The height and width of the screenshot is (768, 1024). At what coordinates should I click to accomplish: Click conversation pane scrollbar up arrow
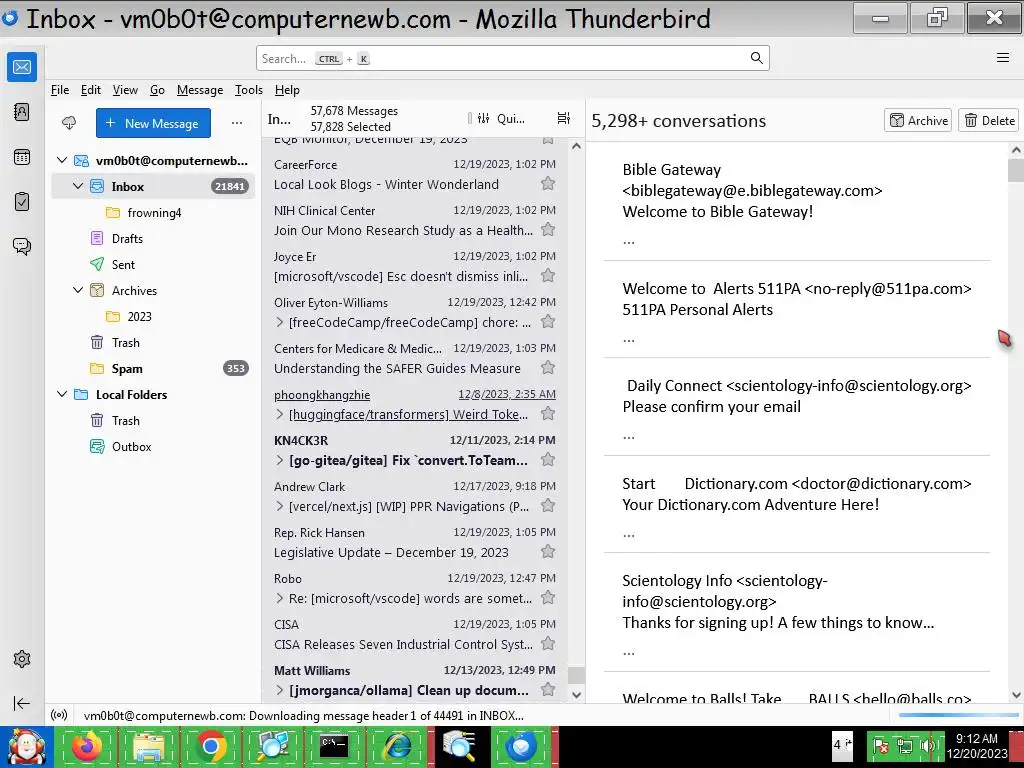point(1016,150)
